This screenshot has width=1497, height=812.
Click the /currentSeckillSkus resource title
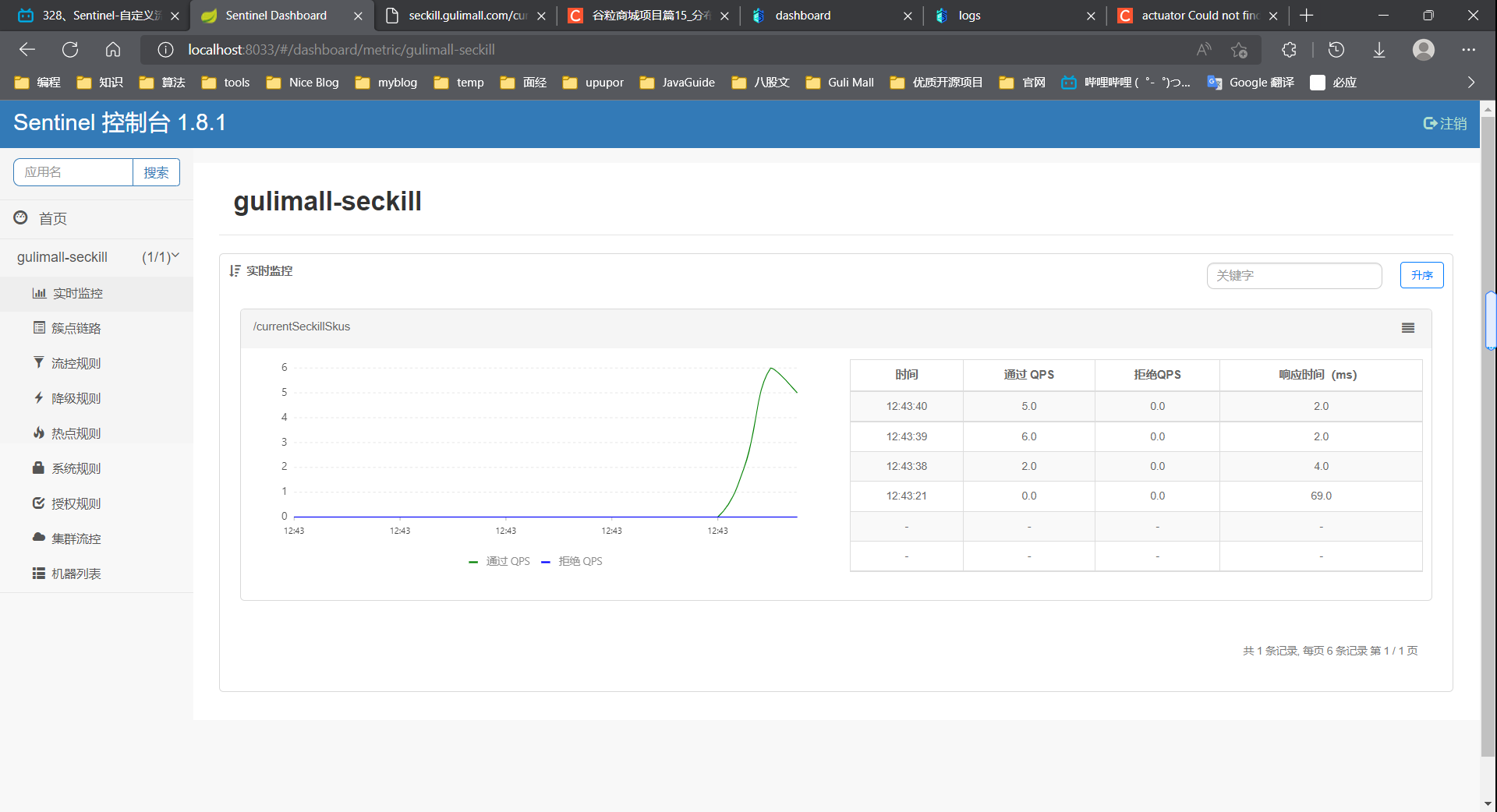(302, 327)
